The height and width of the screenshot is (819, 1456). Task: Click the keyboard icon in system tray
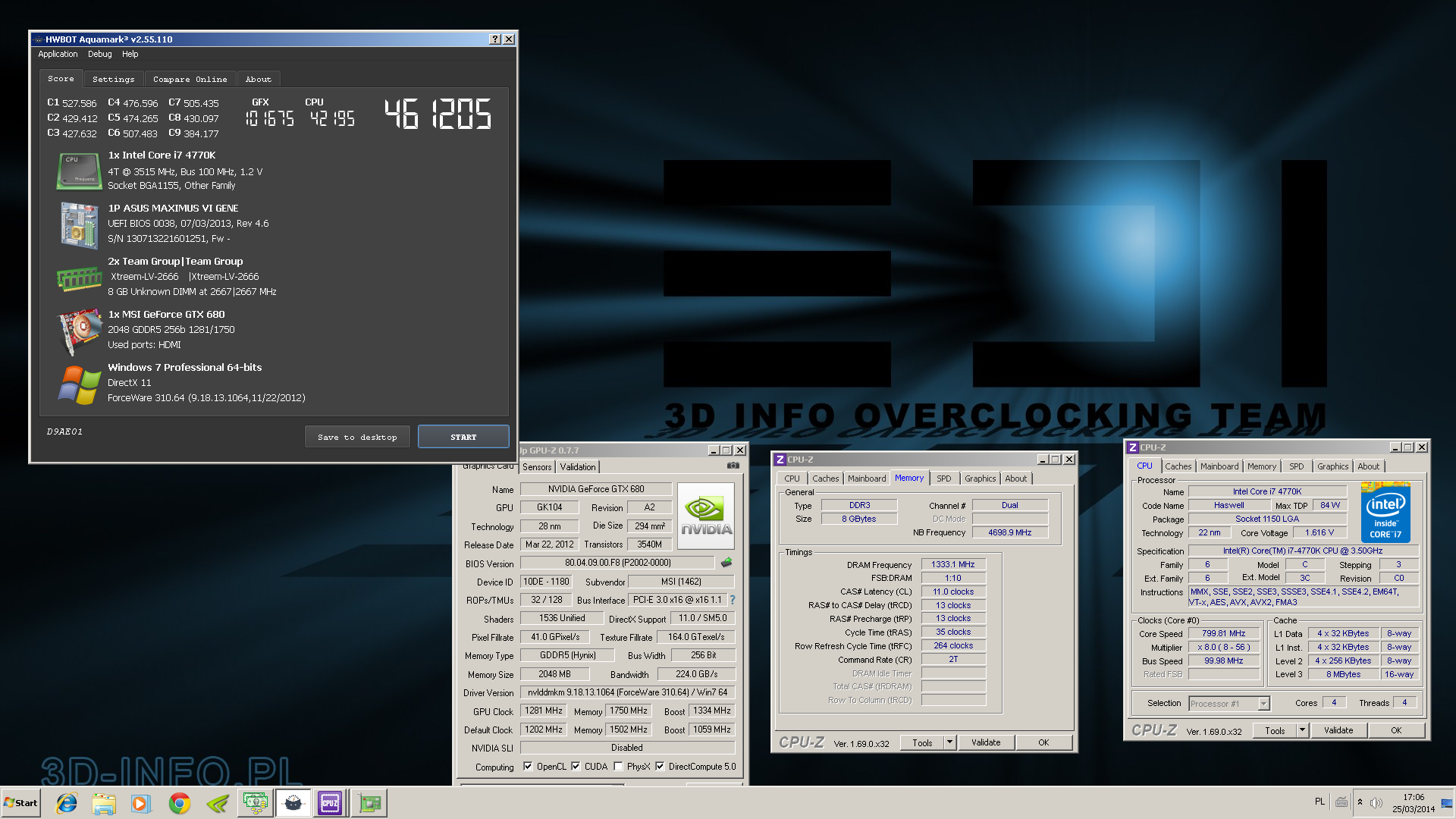(1341, 802)
